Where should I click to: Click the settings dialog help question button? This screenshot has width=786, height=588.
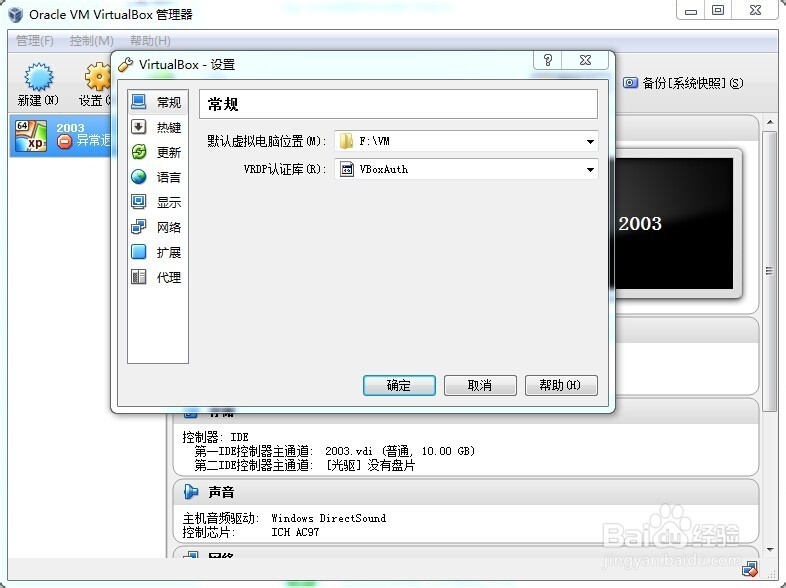tap(548, 60)
